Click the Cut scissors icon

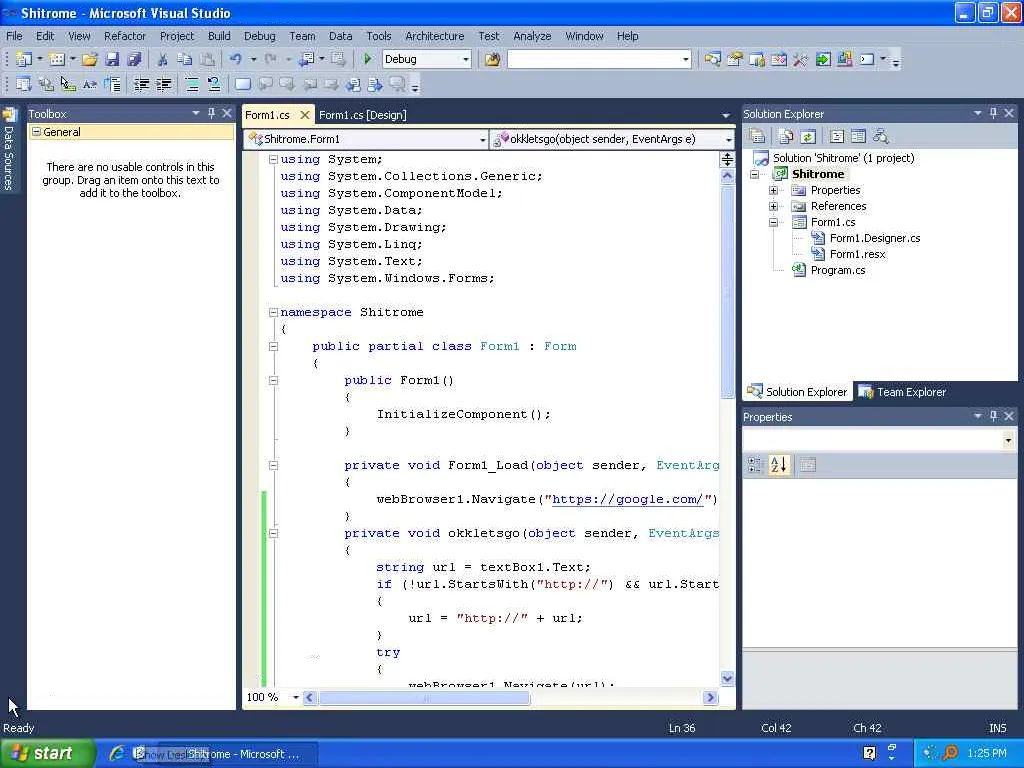pos(162,60)
